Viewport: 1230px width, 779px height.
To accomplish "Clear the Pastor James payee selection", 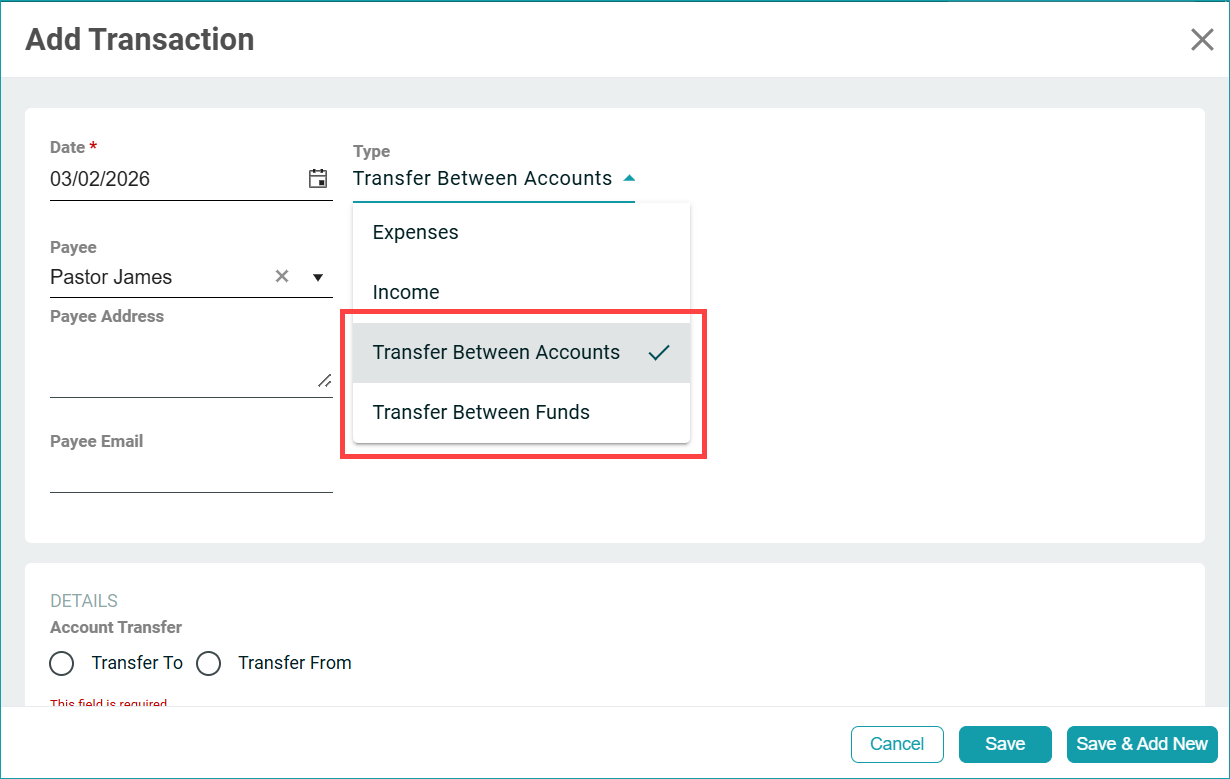I will [282, 277].
